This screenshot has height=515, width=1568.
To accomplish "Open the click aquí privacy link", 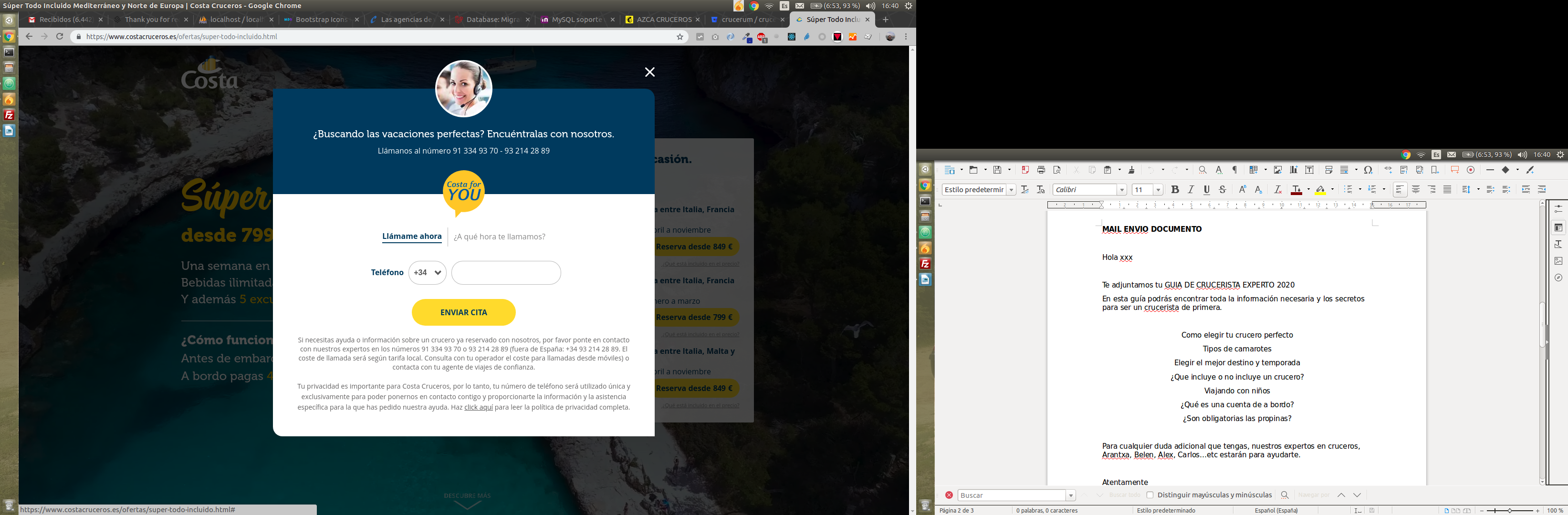I will (x=479, y=407).
